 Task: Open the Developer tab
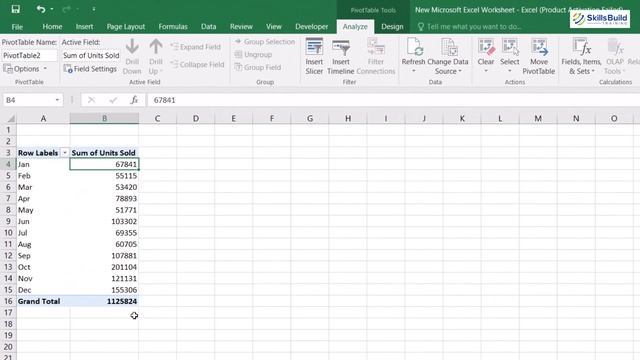pyautogui.click(x=311, y=27)
